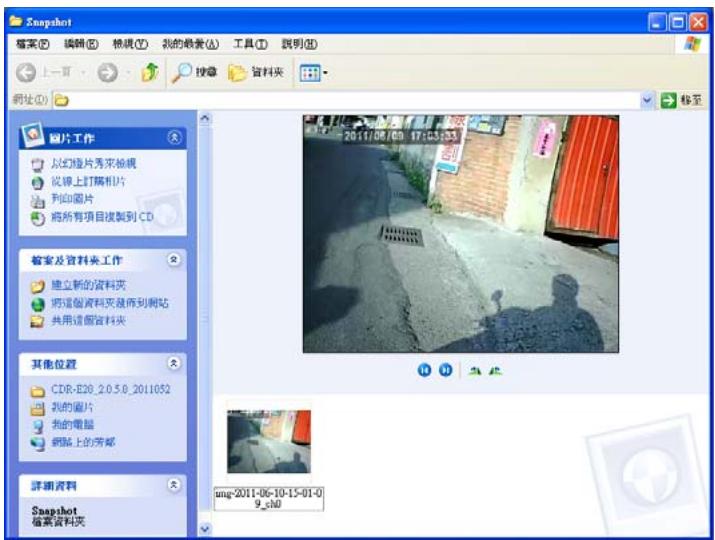Collapse the 其他位置 other places panel
This screenshot has width=715, height=540.
click(x=174, y=363)
